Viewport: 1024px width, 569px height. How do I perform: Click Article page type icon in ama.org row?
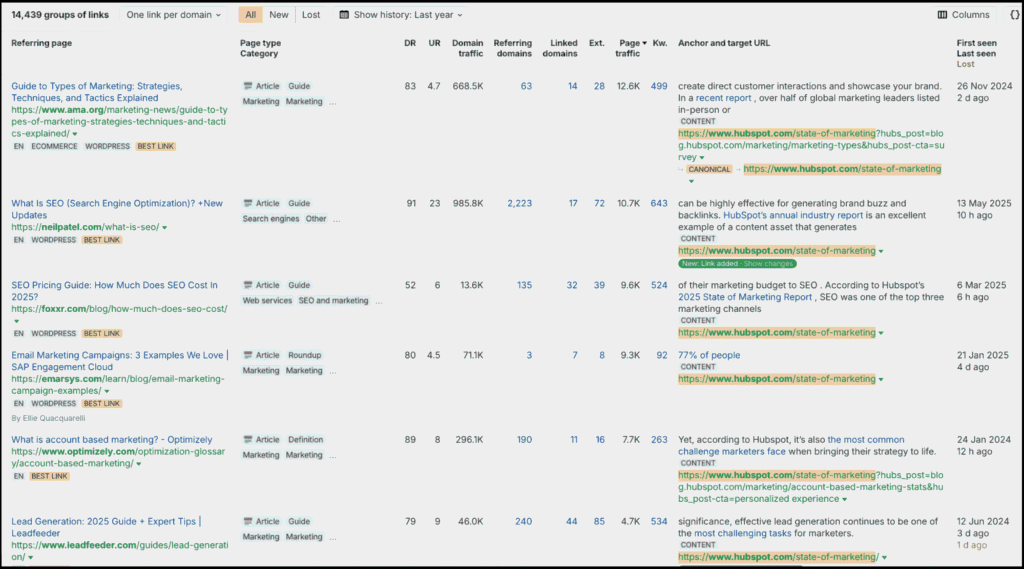pos(248,86)
